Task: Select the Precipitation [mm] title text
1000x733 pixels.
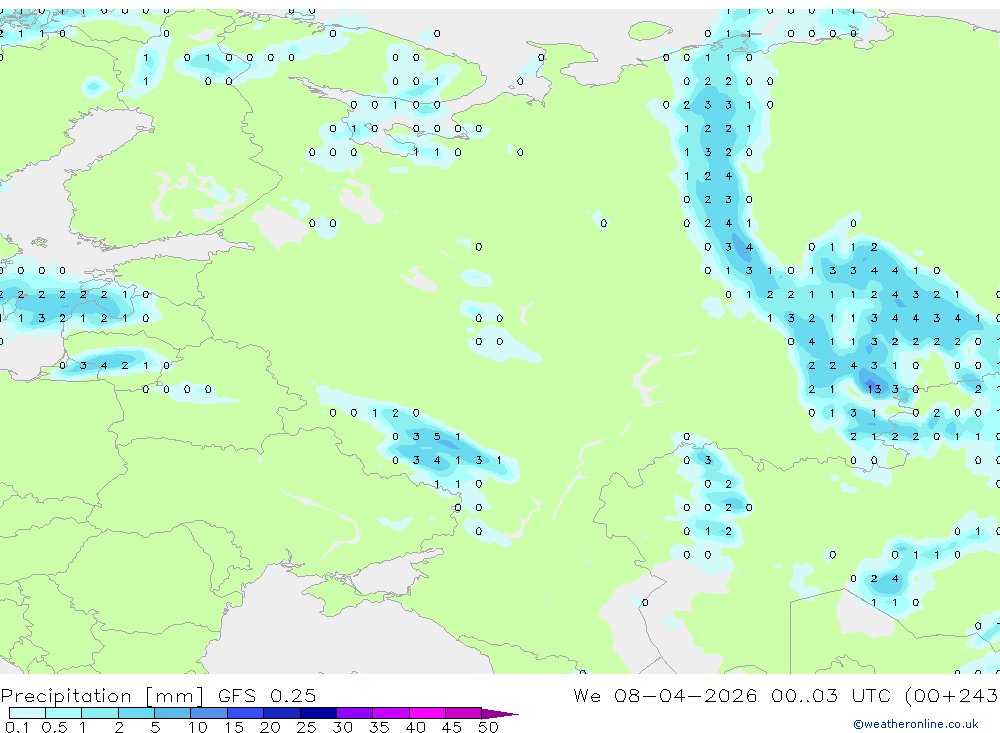Action: coord(102,695)
